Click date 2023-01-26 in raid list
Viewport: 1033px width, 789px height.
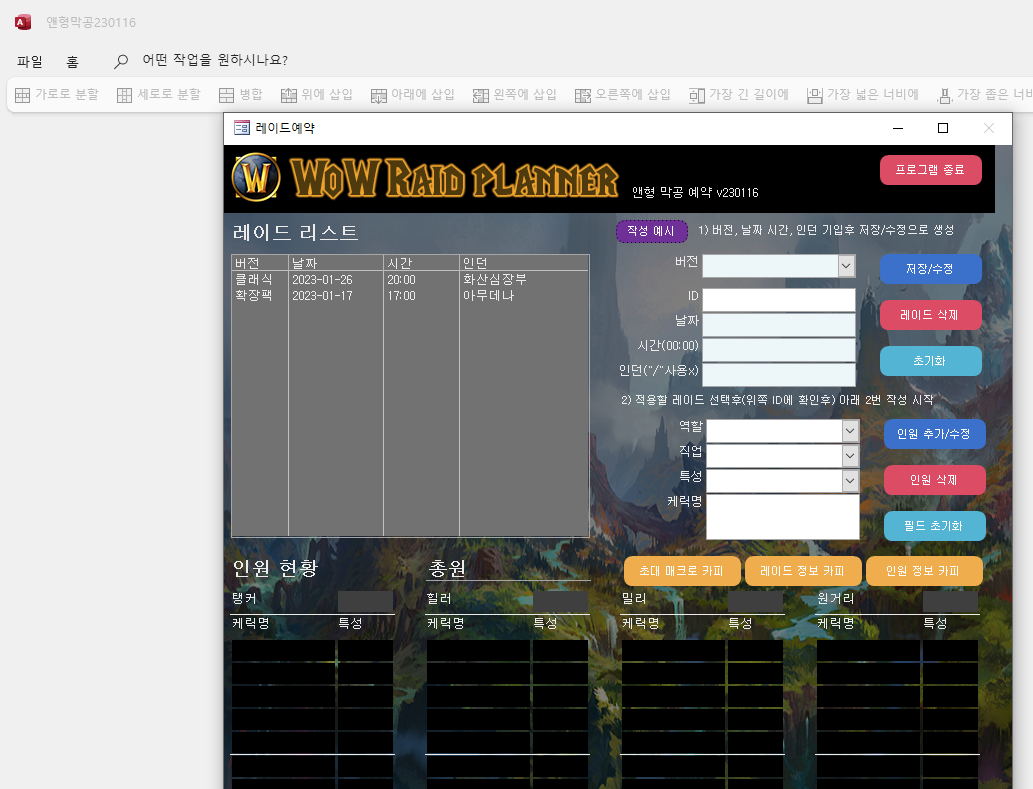click(322, 280)
